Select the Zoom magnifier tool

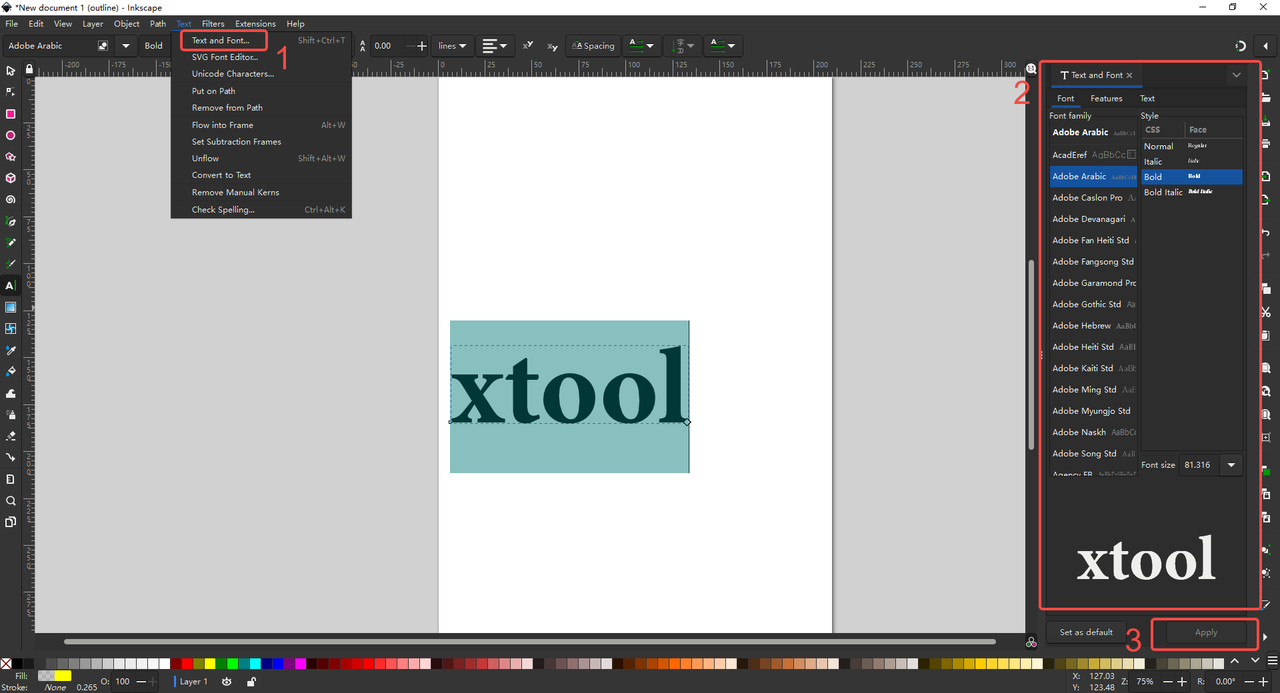pos(11,500)
